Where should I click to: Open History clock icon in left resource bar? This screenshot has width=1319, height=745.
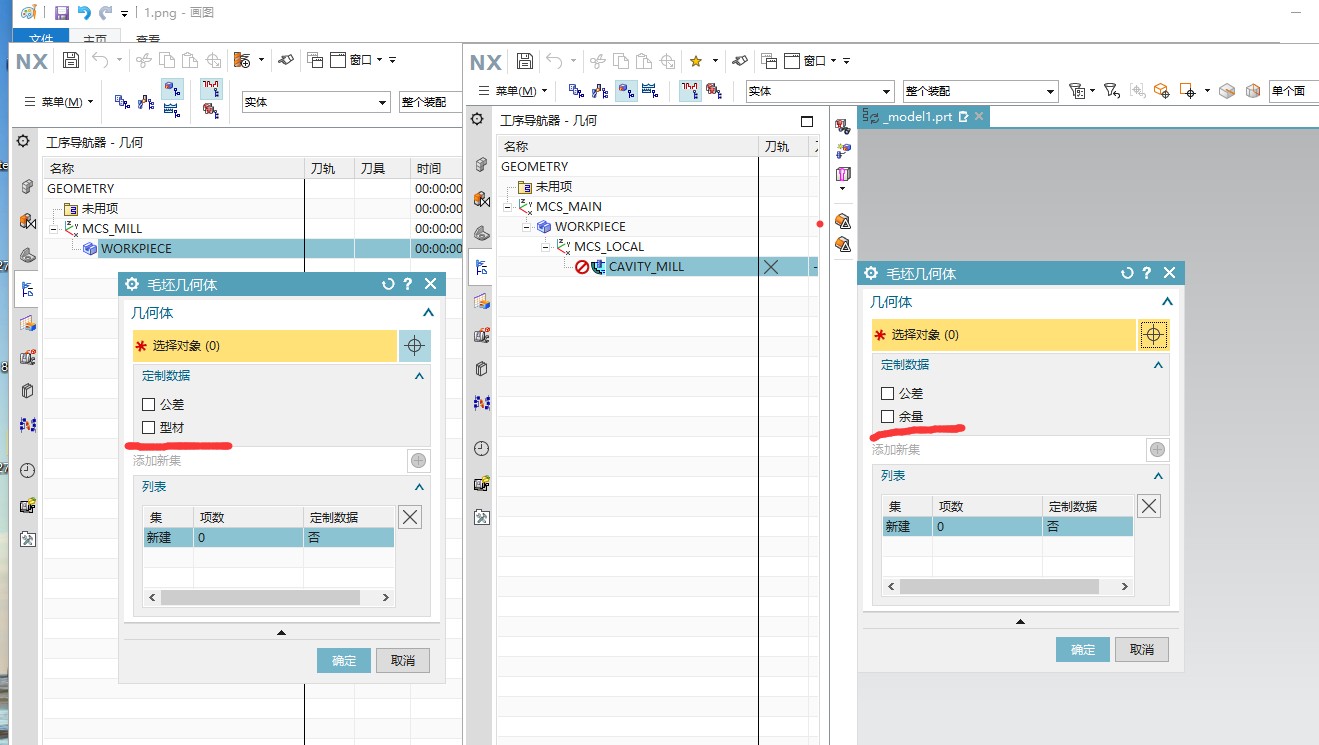pyautogui.click(x=27, y=470)
